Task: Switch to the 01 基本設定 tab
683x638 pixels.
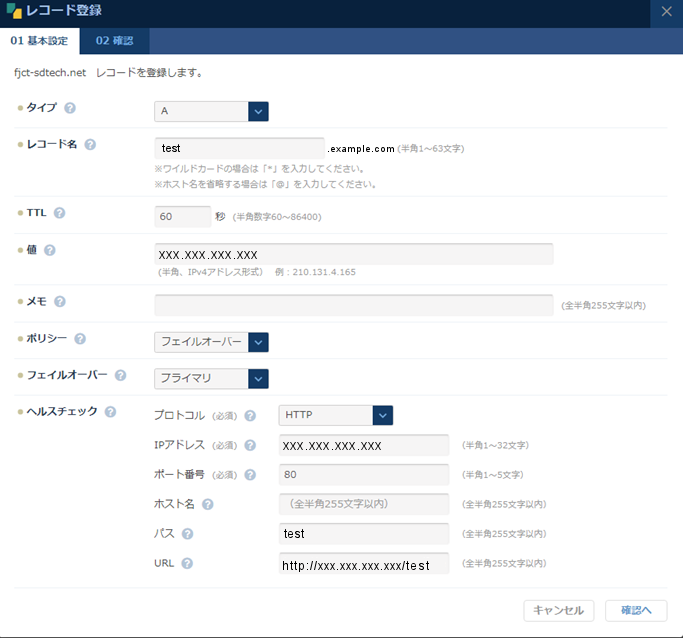Action: coord(40,41)
